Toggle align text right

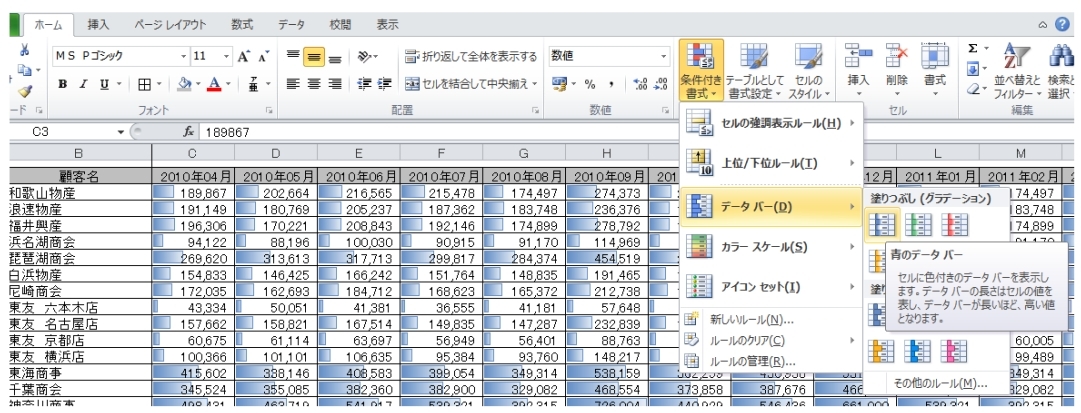pos(334,84)
